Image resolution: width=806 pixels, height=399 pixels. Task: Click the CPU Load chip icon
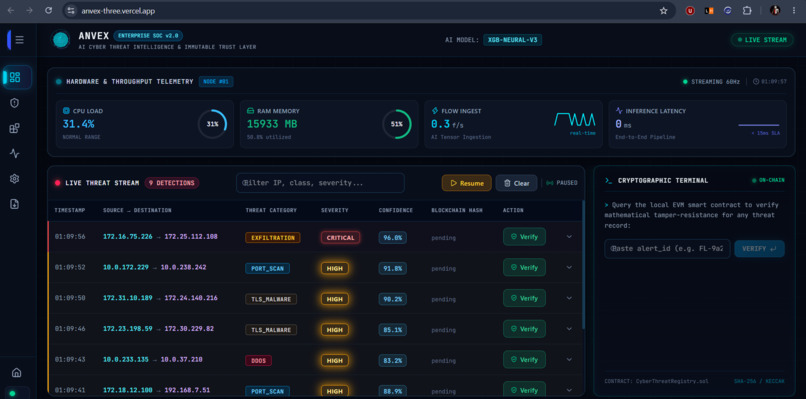coord(66,111)
